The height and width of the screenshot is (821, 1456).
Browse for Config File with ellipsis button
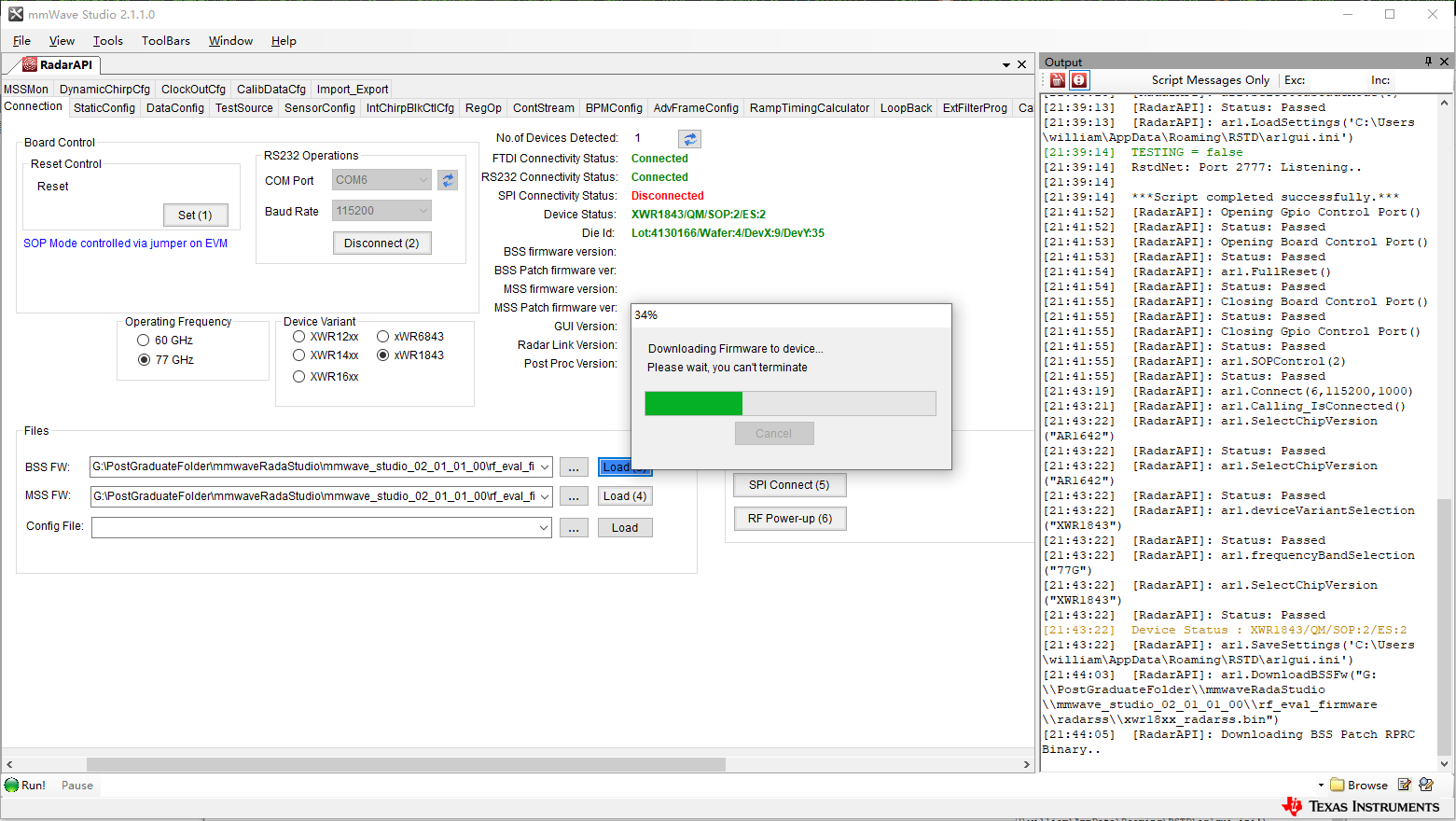click(574, 528)
